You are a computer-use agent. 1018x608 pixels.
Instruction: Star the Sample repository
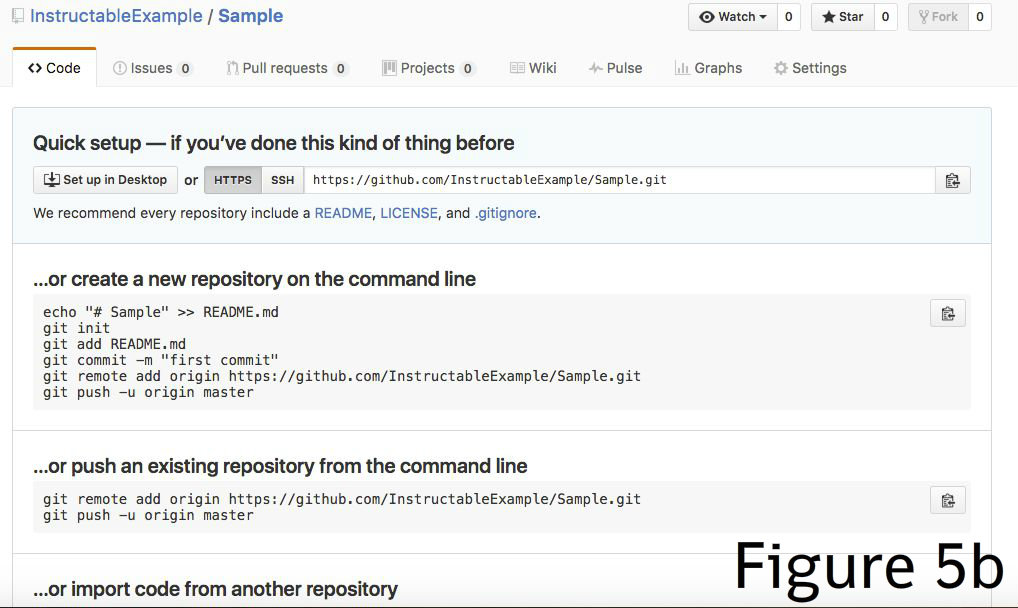click(x=843, y=17)
